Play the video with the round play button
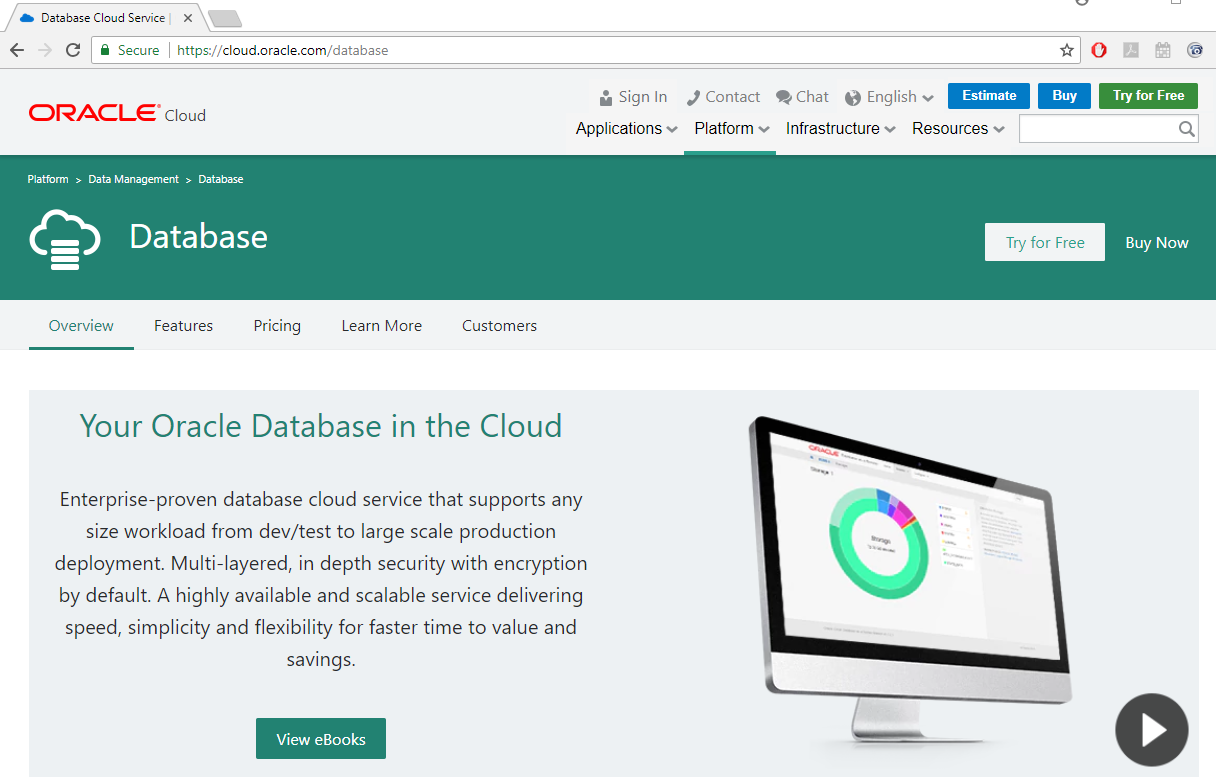Viewport: 1216px width, 782px height. (1152, 730)
